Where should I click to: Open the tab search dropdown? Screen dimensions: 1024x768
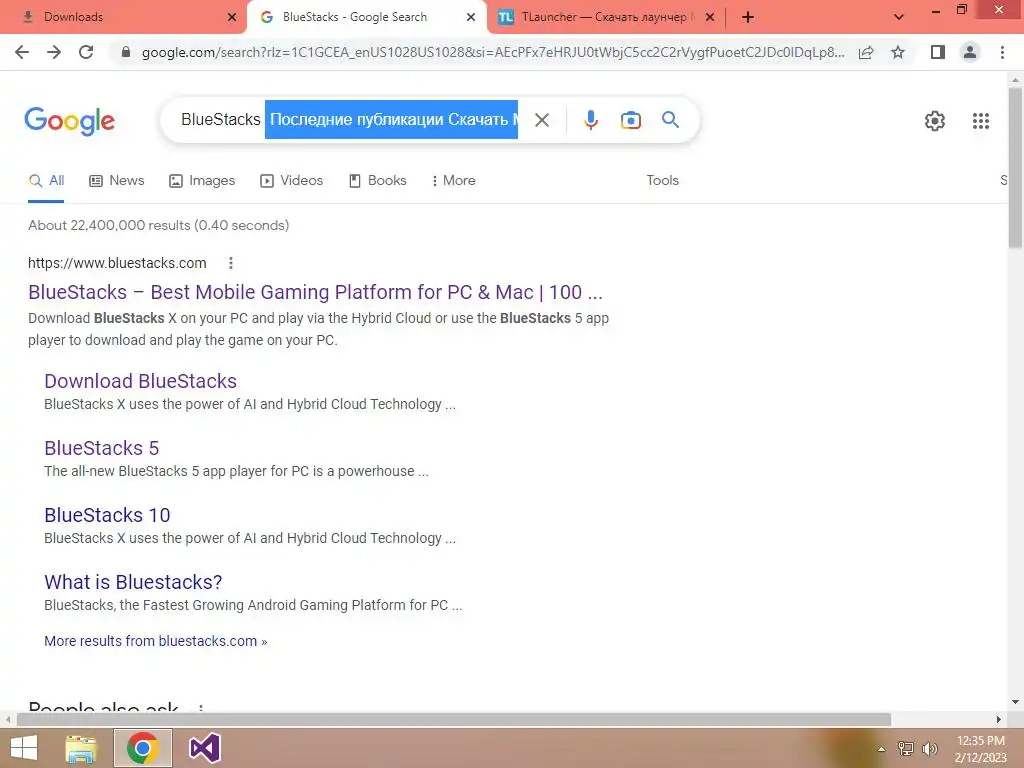pyautogui.click(x=899, y=18)
